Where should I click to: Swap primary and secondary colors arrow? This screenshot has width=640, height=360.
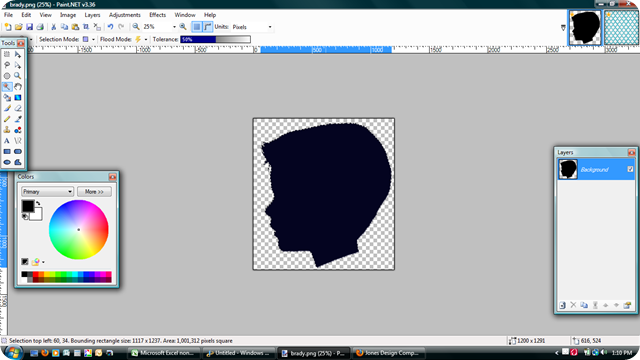[x=38, y=203]
